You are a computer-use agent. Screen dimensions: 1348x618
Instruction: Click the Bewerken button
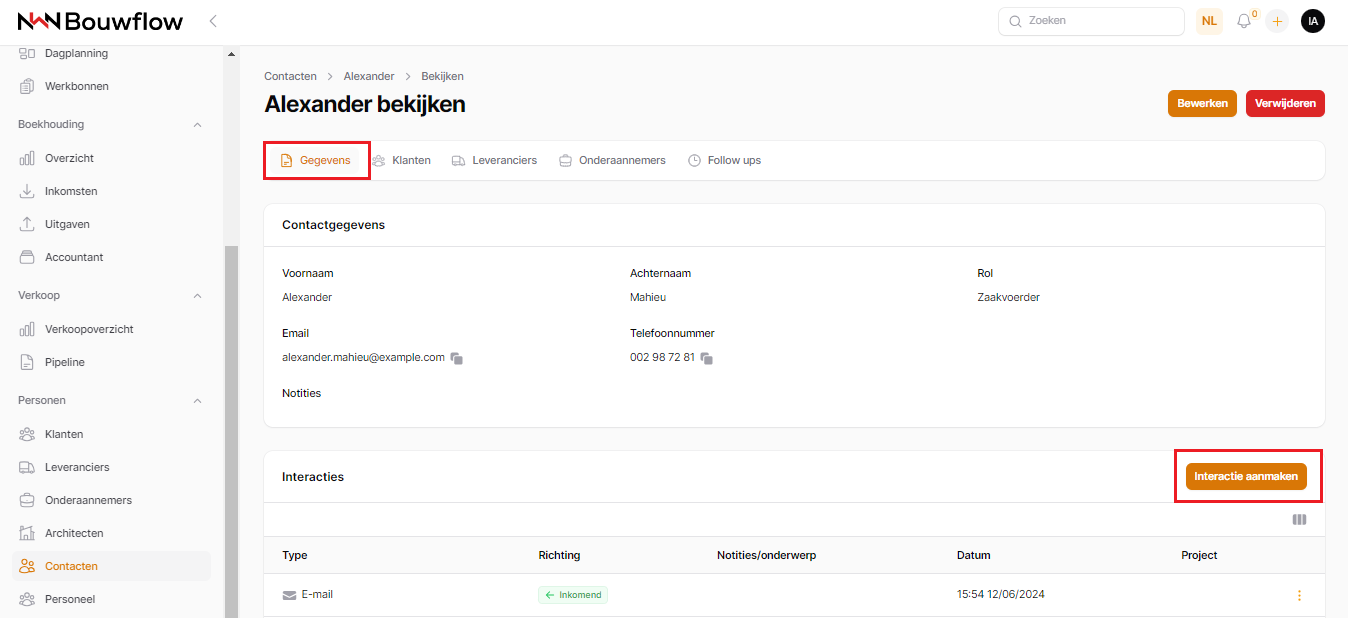tap(1202, 104)
